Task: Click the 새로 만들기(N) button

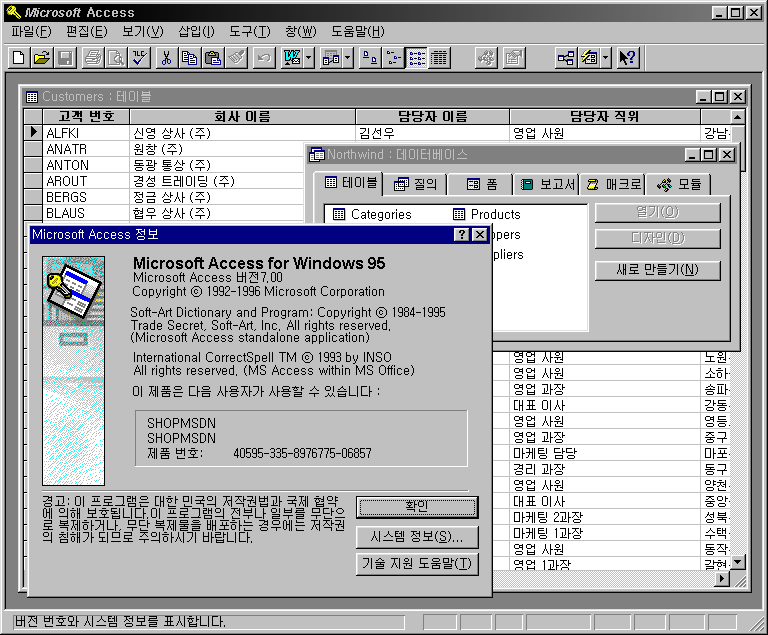Action: pyautogui.click(x=657, y=270)
